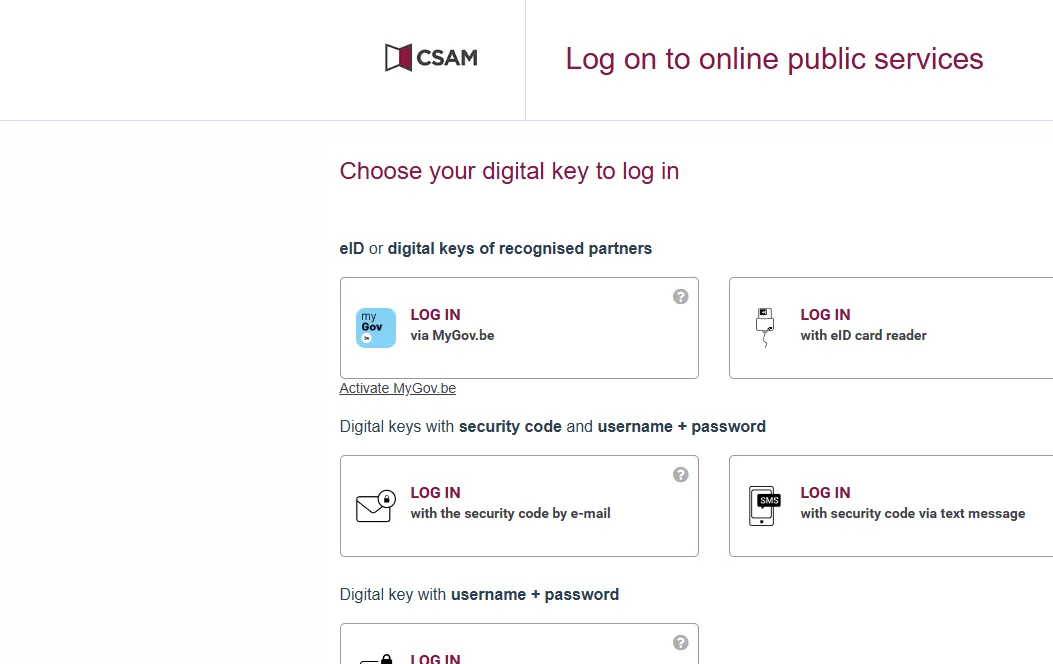Open help for username password option
1053x664 pixels.
tap(681, 643)
